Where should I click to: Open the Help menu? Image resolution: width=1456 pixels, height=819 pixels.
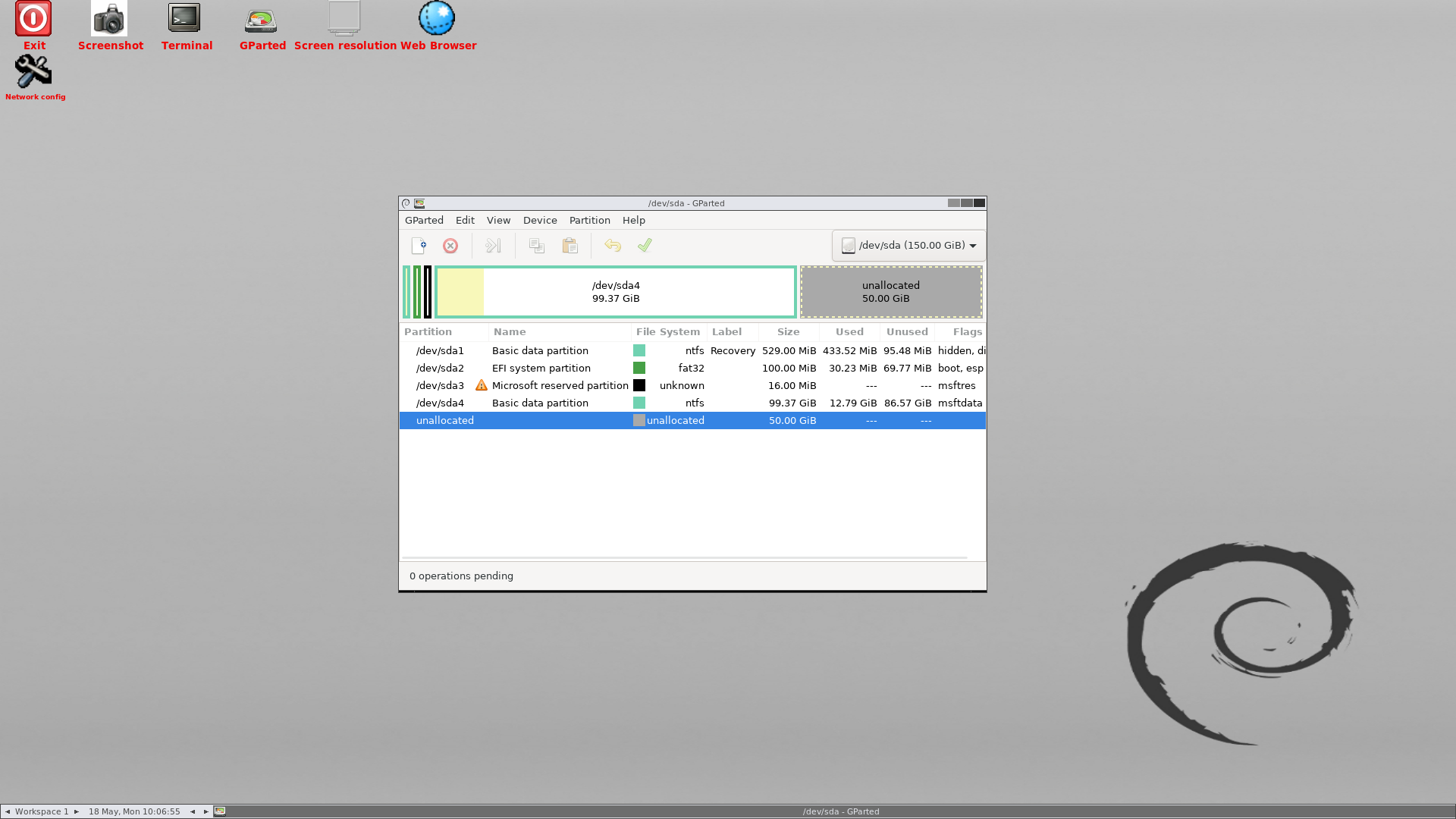pos(634,220)
